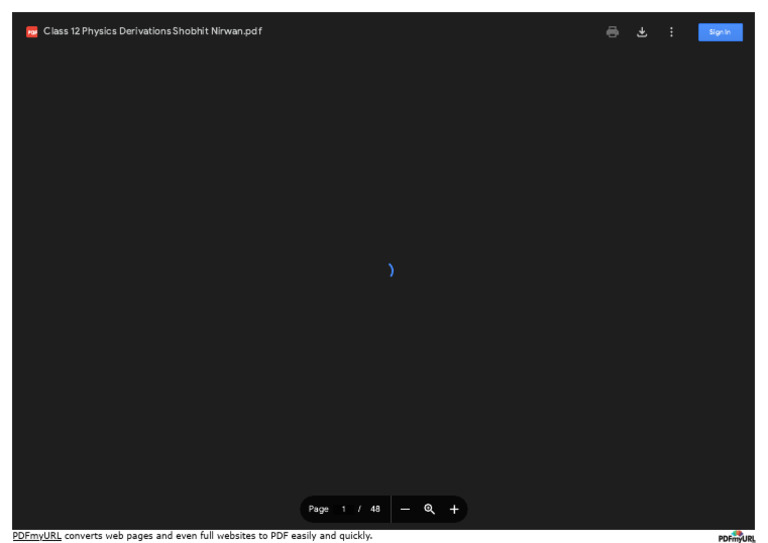Screen dimensions: 768x543
Task: Zoom in with the plus icon
Action: pyautogui.click(x=454, y=509)
